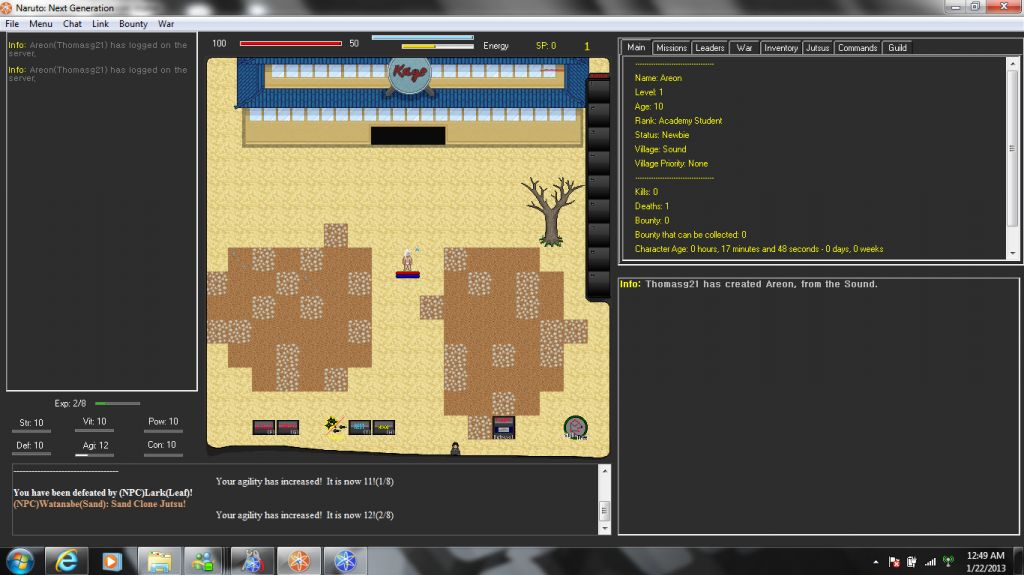Click the combat log scrollbar thumb
This screenshot has height=575, width=1024.
pos(605,510)
